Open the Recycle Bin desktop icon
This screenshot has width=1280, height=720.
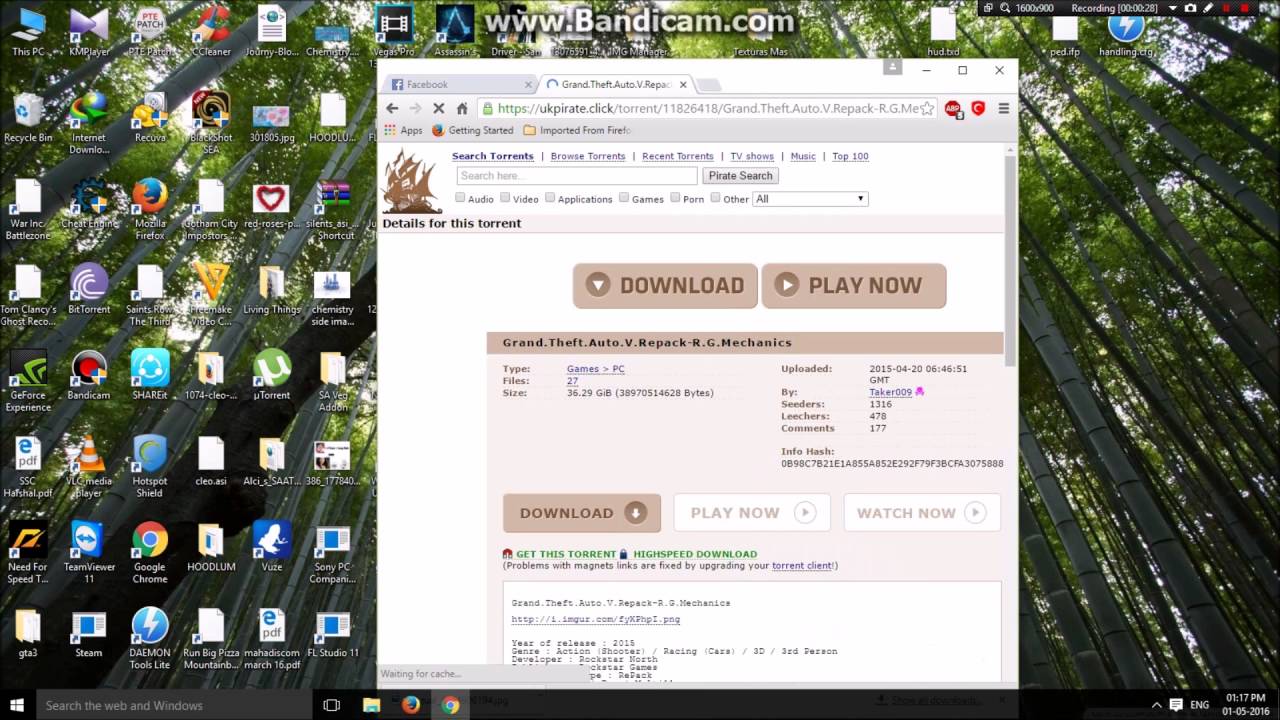pyautogui.click(x=28, y=117)
